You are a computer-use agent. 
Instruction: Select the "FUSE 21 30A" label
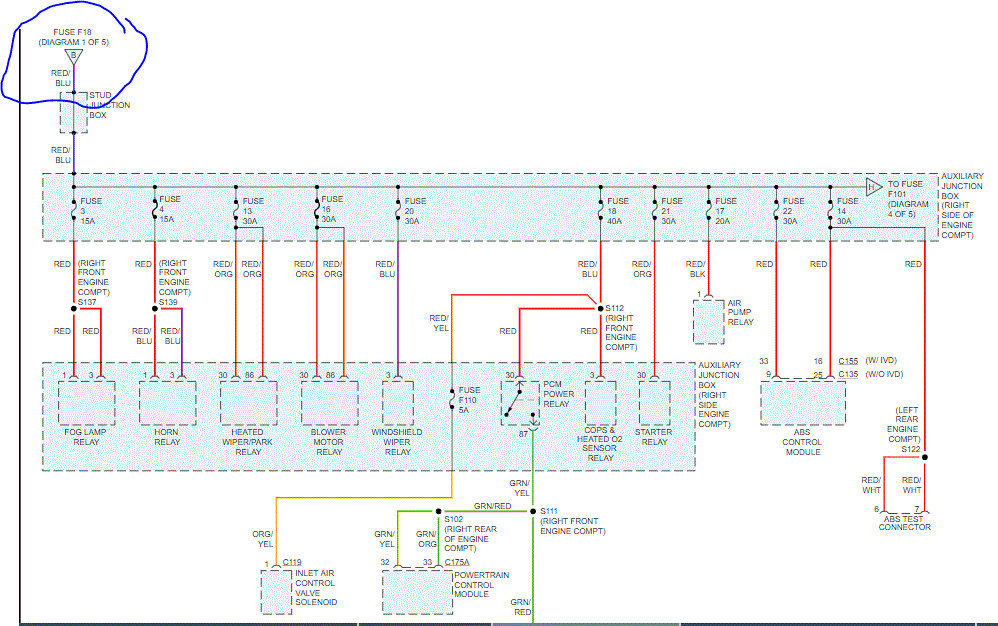(671, 211)
